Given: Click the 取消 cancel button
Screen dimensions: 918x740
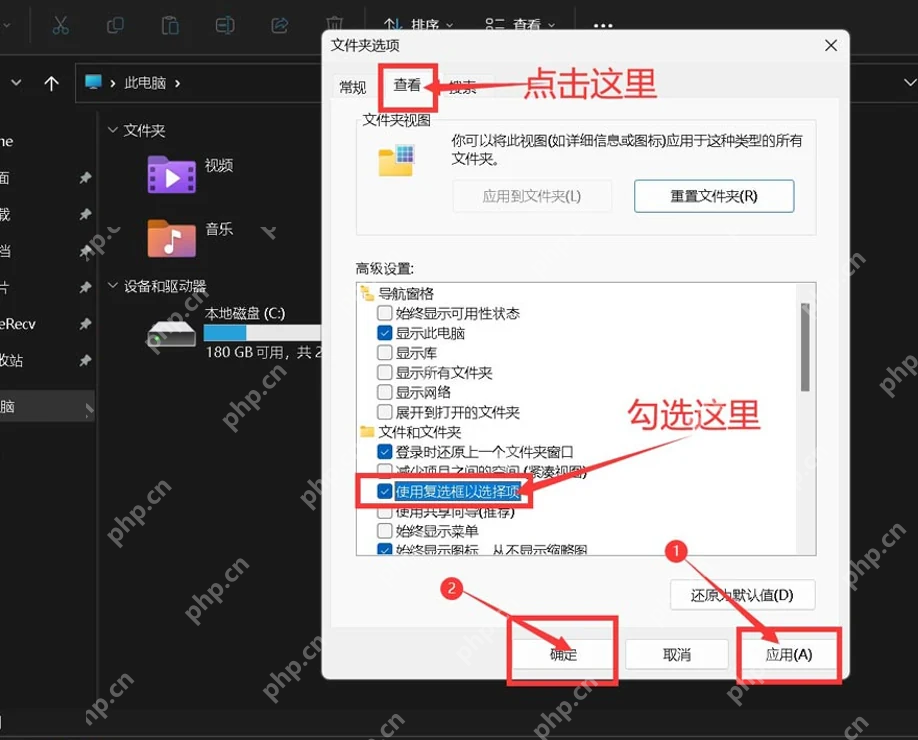Looking at the screenshot, I should tap(677, 654).
